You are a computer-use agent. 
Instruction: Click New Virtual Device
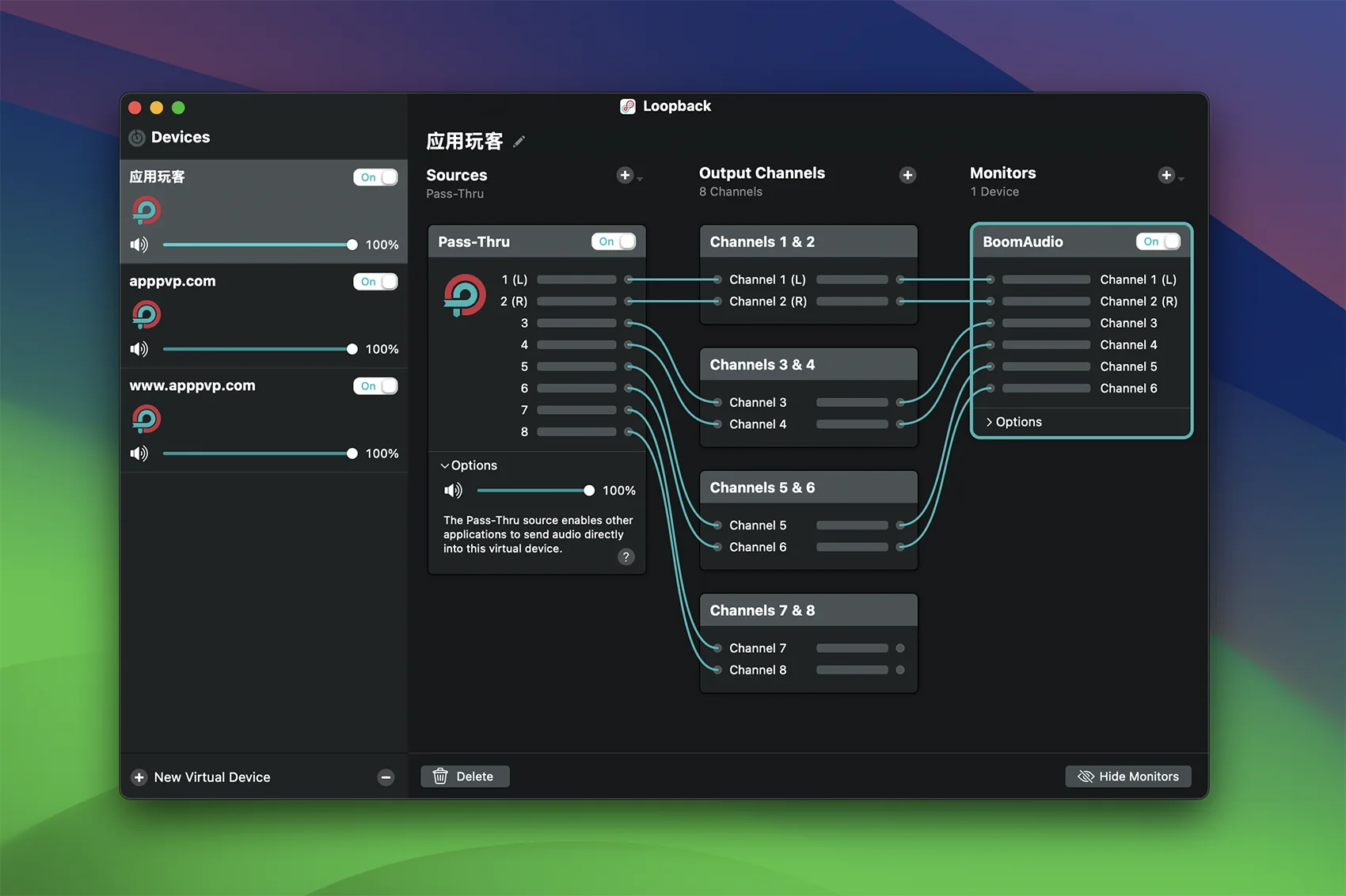point(212,777)
